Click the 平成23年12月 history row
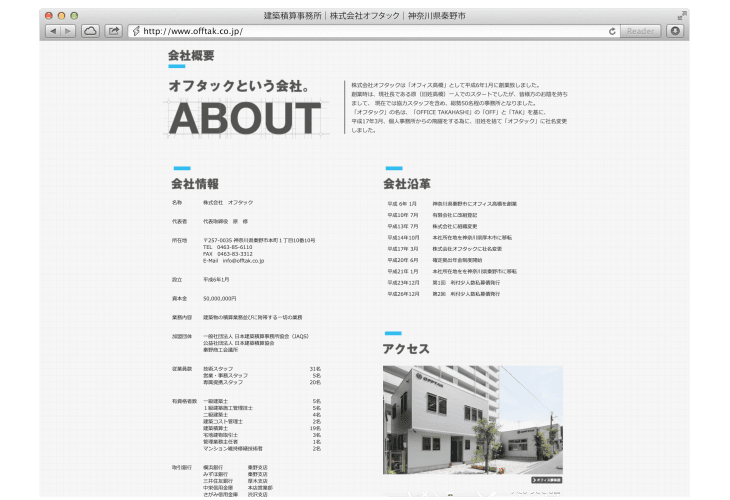This screenshot has height=500, width=730. tap(444, 283)
